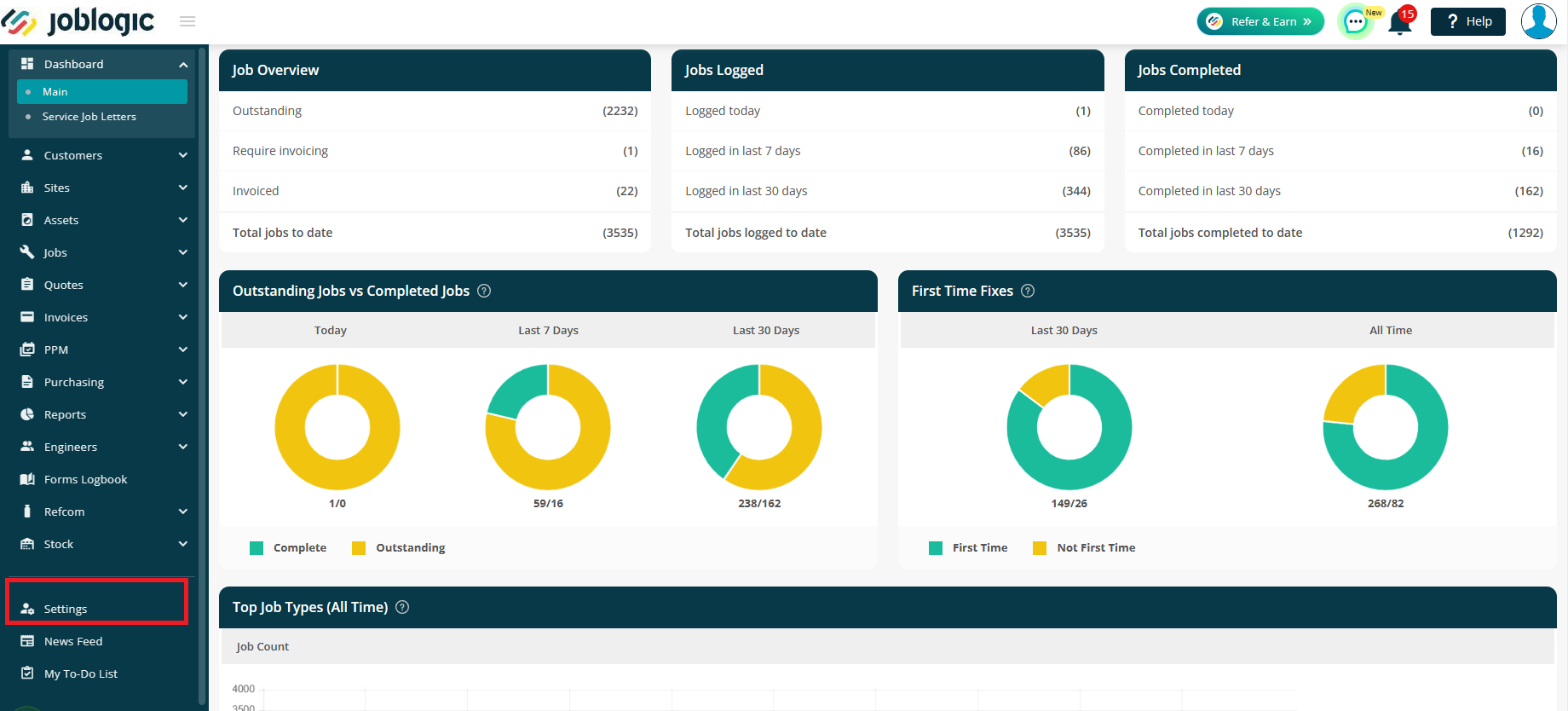Expand the Engineers menu chevron
This screenshot has height=711, width=1568.
pyautogui.click(x=183, y=447)
